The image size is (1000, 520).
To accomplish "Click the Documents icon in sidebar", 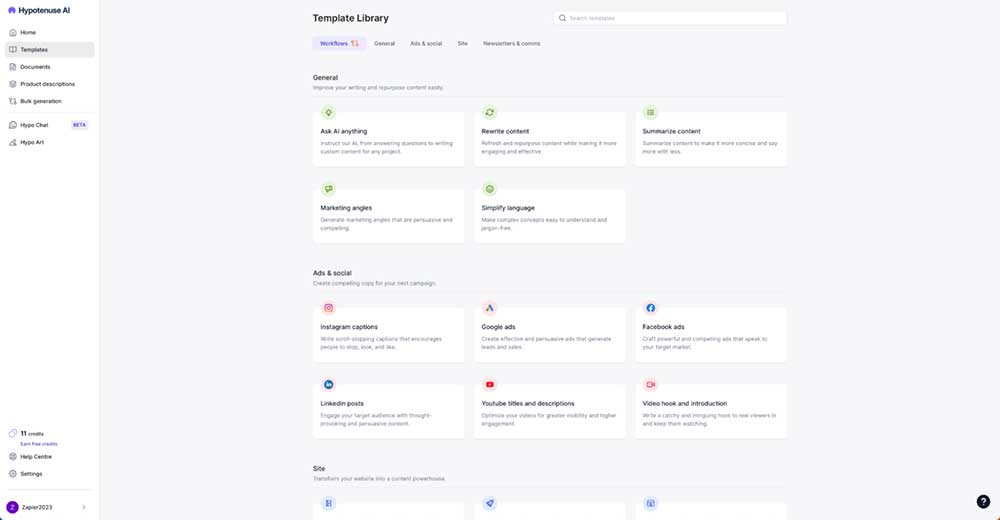I will click(x=13, y=66).
